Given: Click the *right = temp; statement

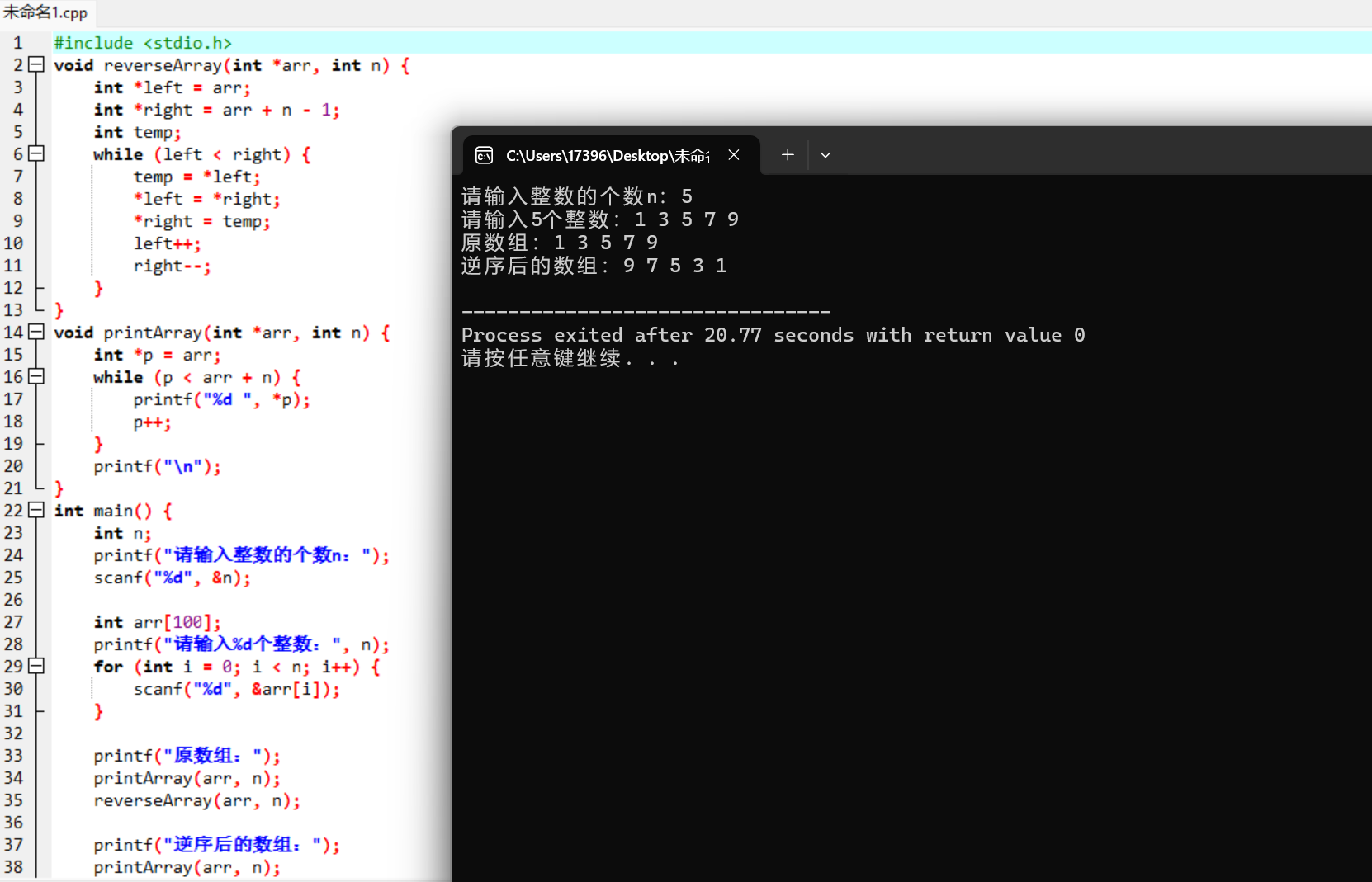Looking at the screenshot, I should (201, 221).
